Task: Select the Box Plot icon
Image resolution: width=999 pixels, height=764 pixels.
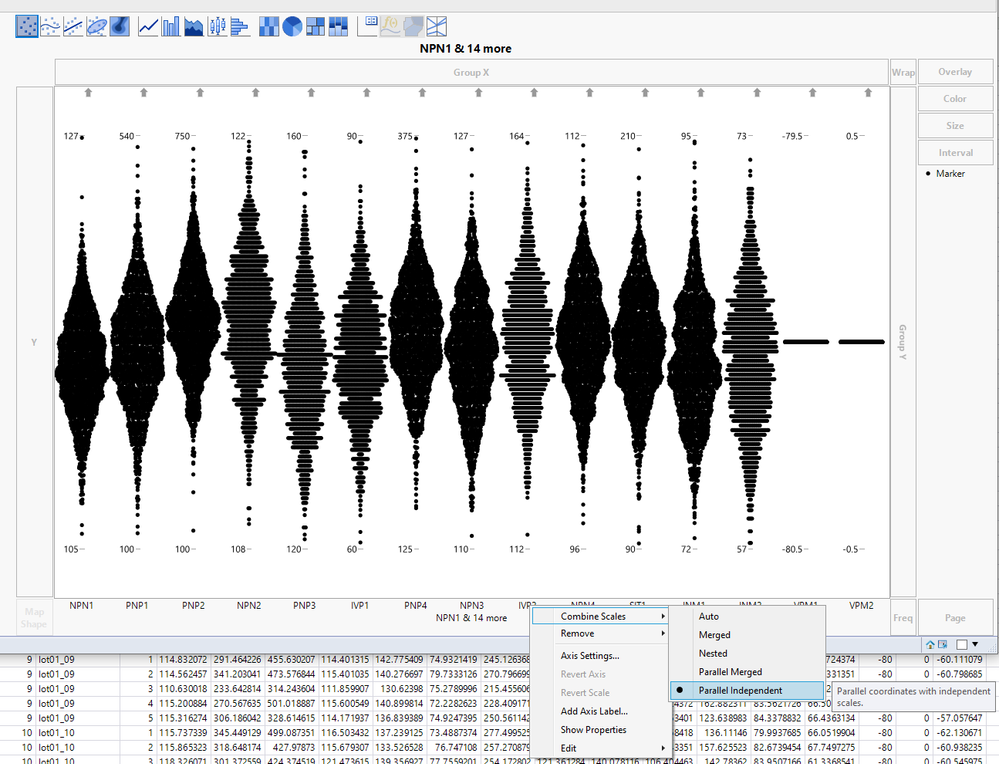Action: (217, 26)
